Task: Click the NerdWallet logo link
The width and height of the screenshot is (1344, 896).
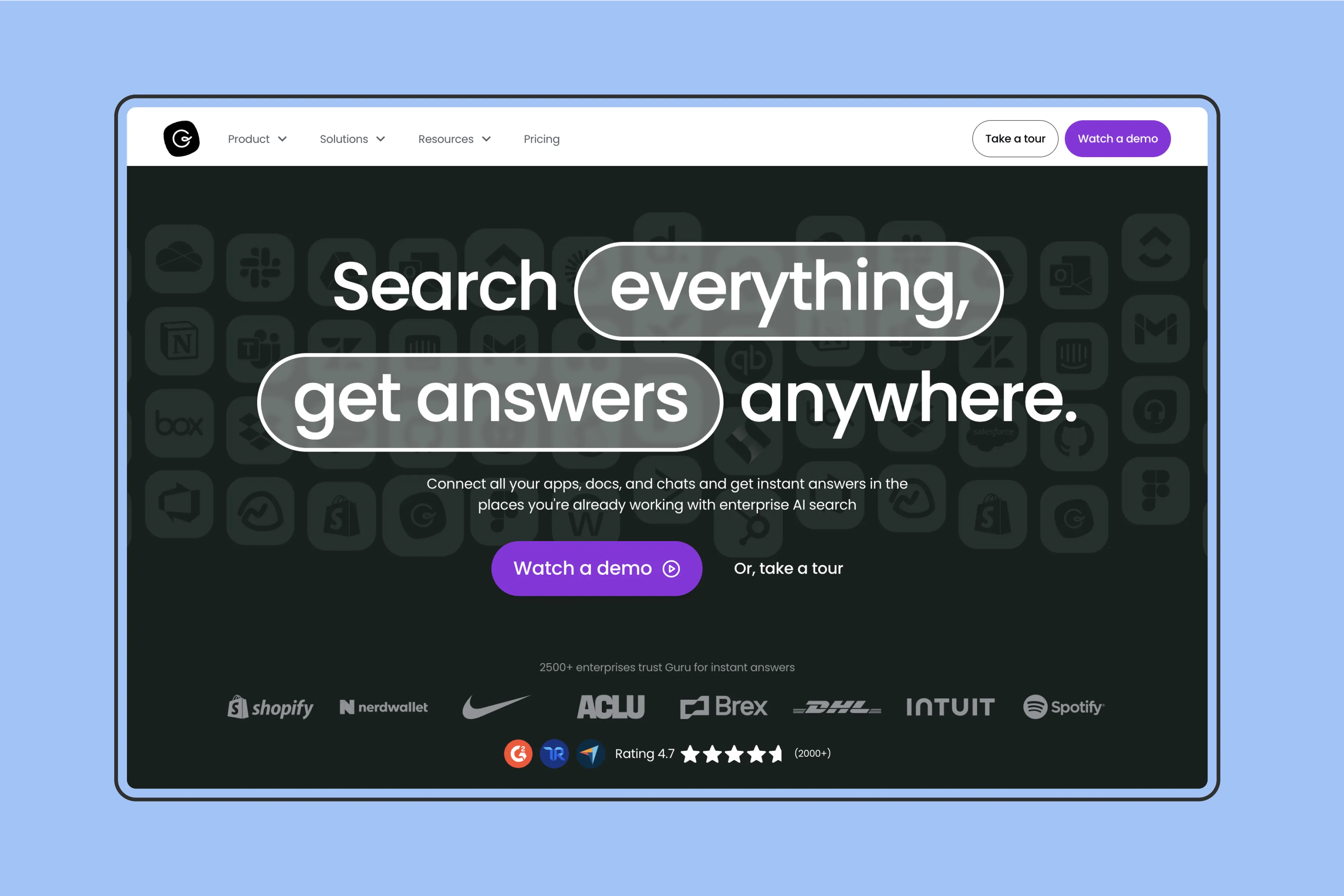Action: coord(384,707)
